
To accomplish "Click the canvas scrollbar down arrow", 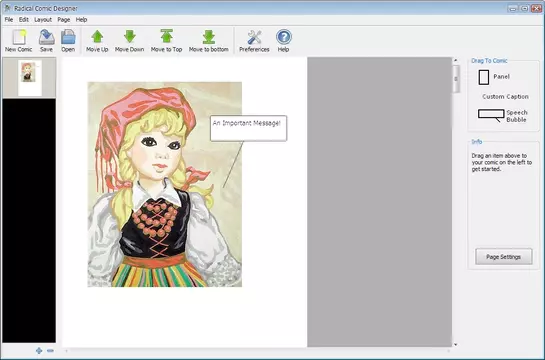I will (x=455, y=344).
